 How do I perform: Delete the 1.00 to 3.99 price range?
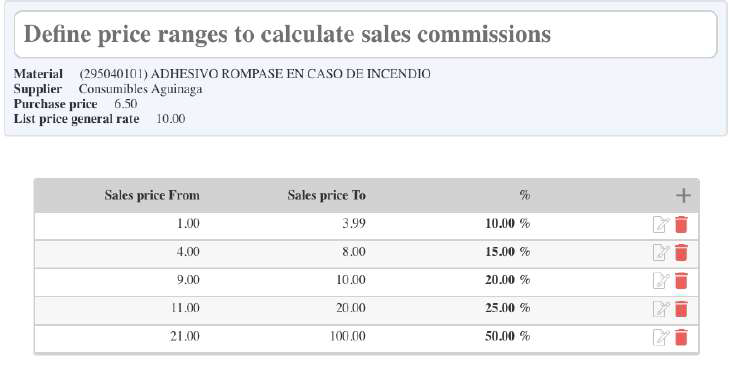681,225
